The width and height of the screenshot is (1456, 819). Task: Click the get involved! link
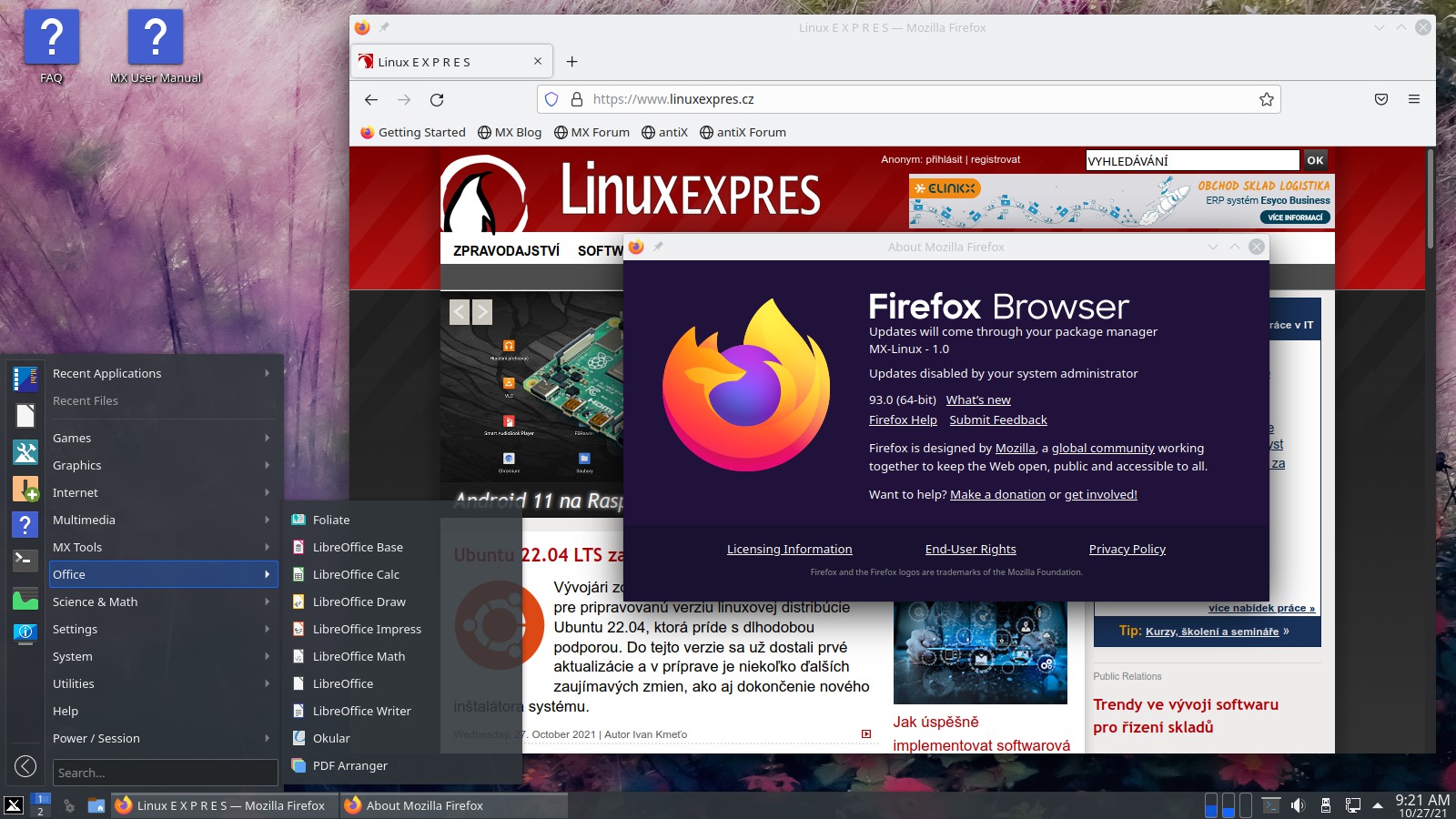1101,494
